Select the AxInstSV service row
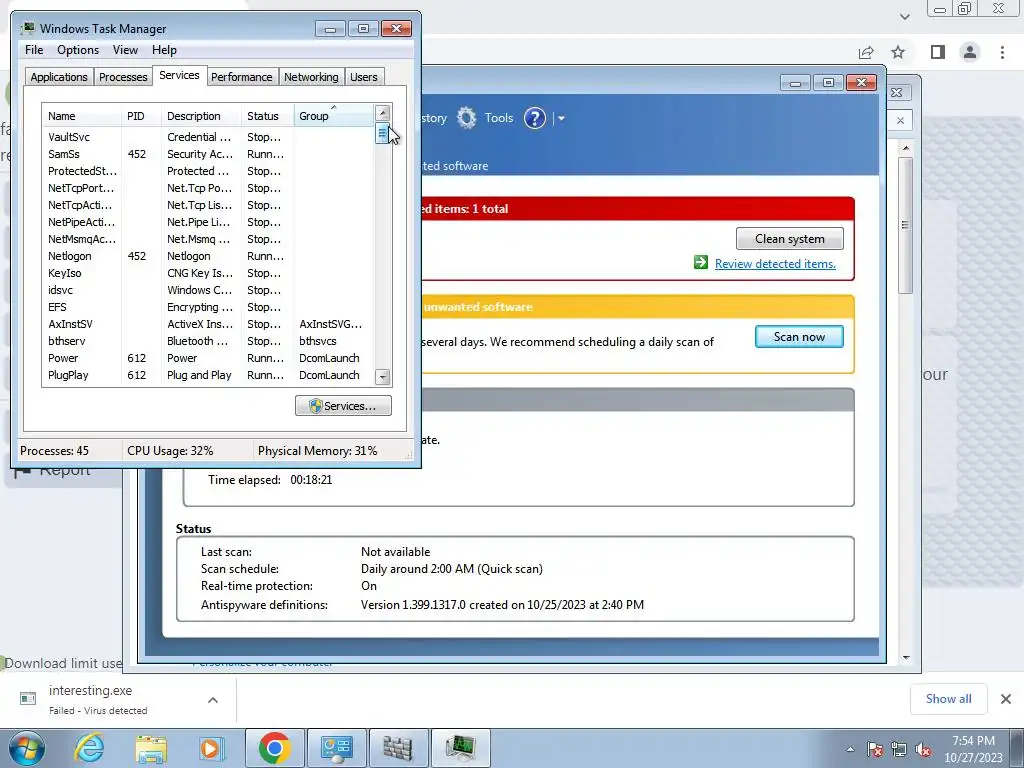The height and width of the screenshot is (768, 1024). [208, 324]
